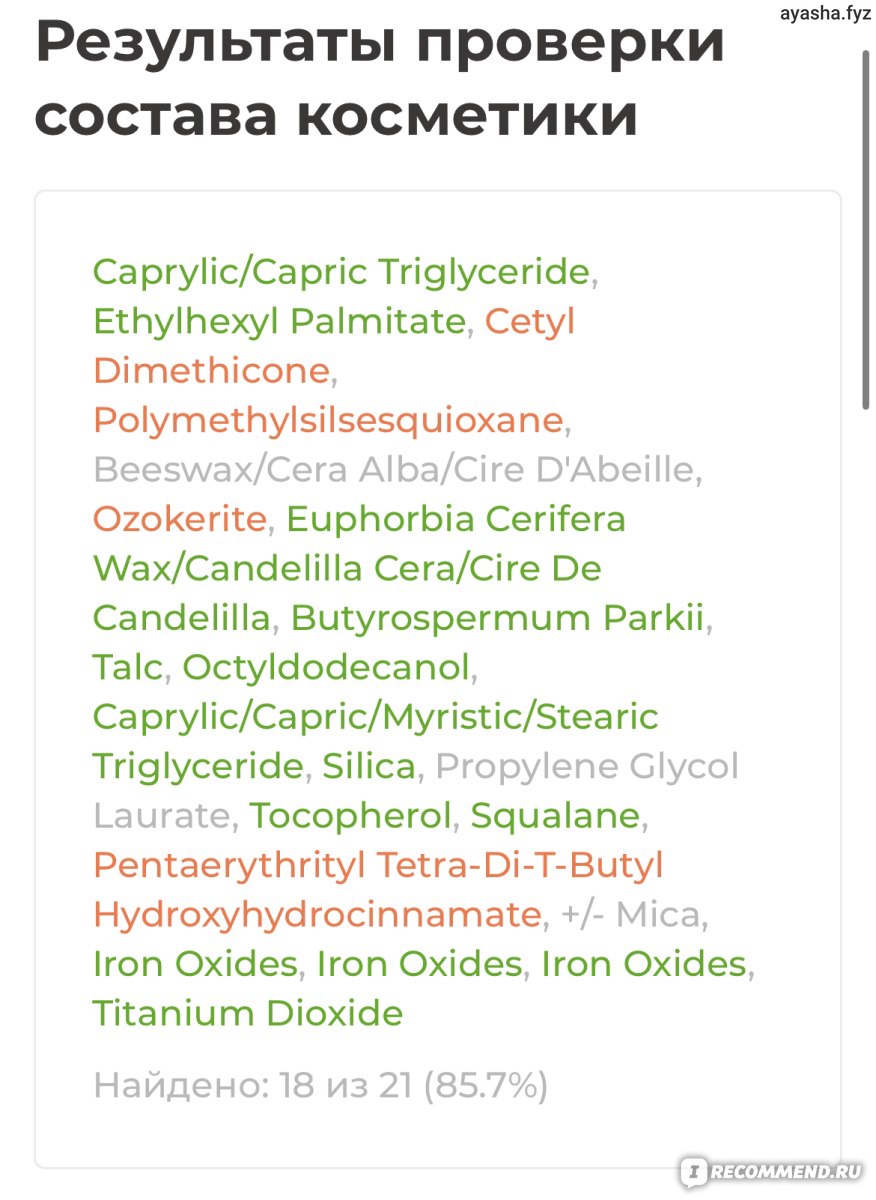The image size is (876, 1200).
Task: Click the iRecommend.ru watermark logo
Action: [771, 1171]
